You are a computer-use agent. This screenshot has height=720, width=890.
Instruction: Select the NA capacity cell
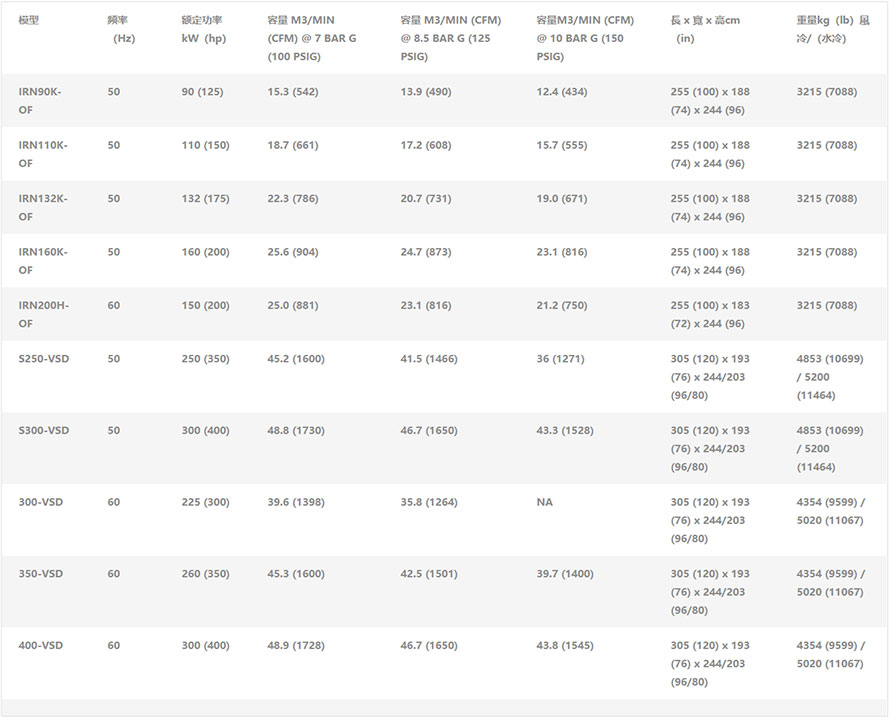[x=544, y=502]
